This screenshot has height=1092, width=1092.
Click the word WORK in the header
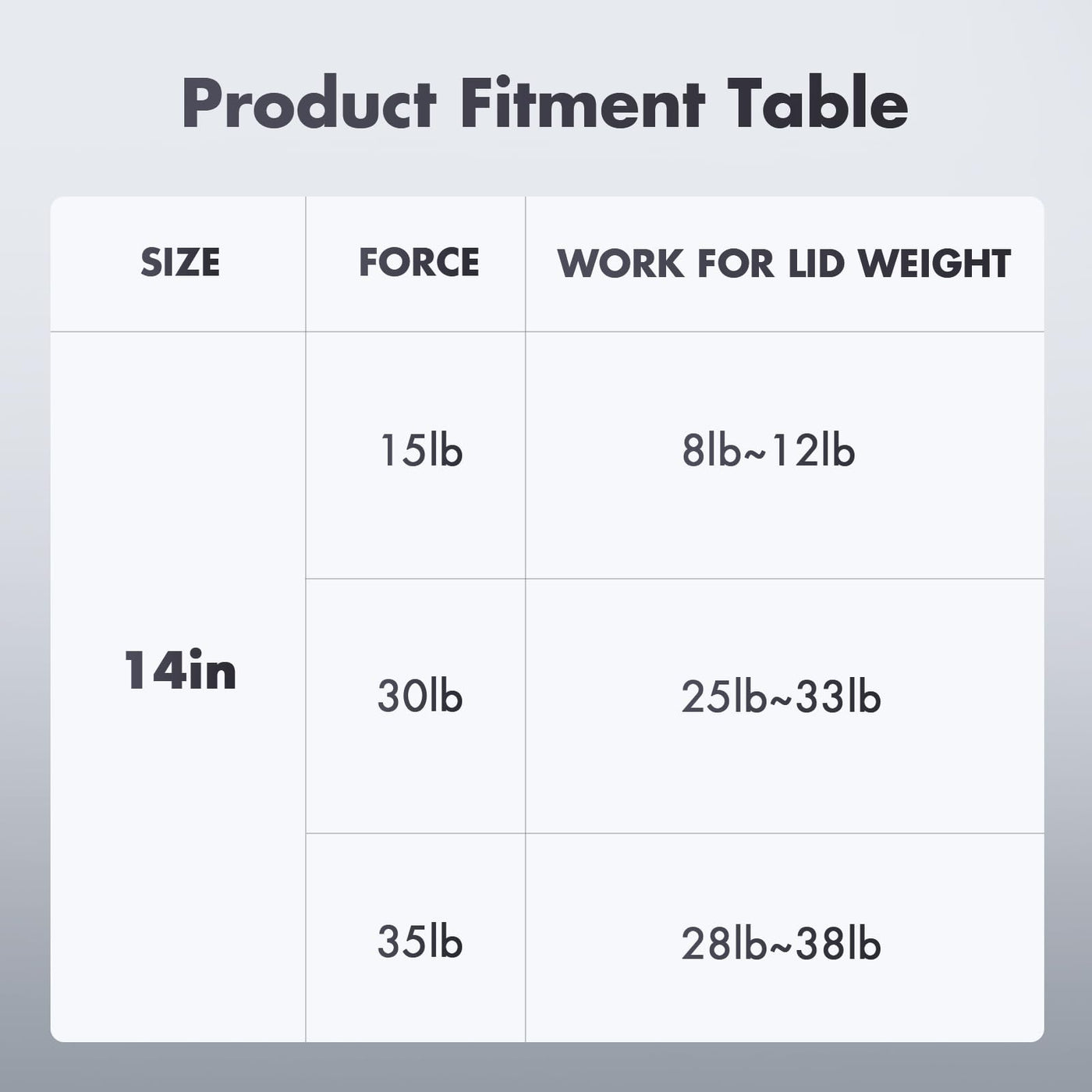pyautogui.click(x=621, y=263)
